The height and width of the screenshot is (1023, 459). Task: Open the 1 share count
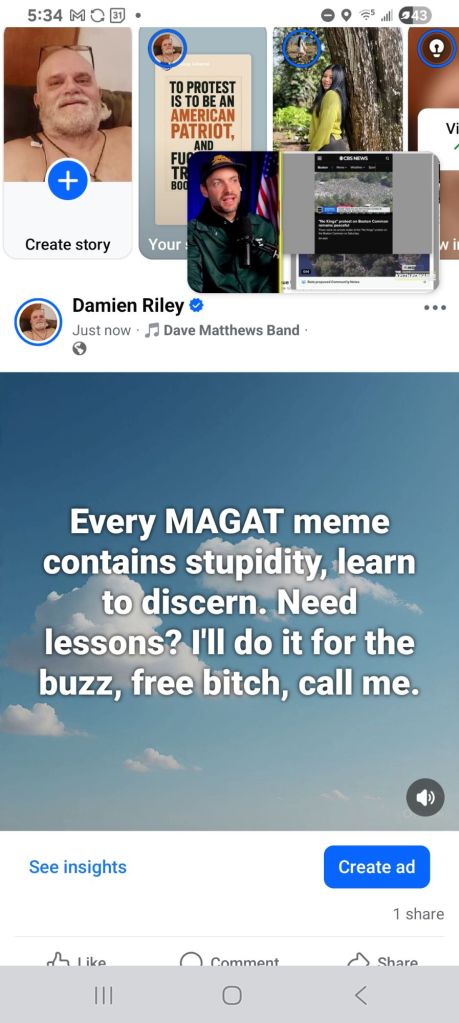[419, 914]
